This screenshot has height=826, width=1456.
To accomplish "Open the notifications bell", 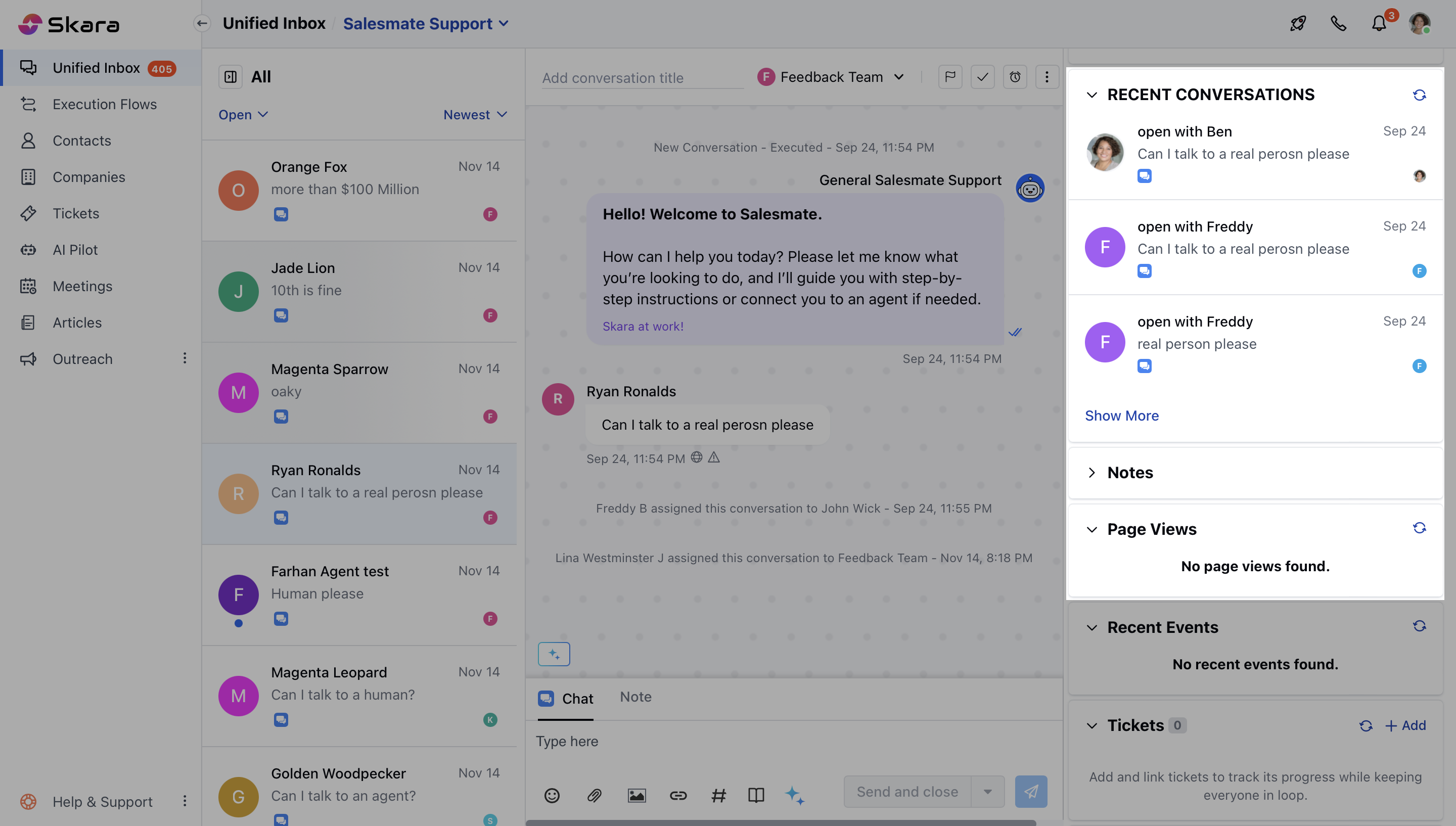I will click(1379, 23).
